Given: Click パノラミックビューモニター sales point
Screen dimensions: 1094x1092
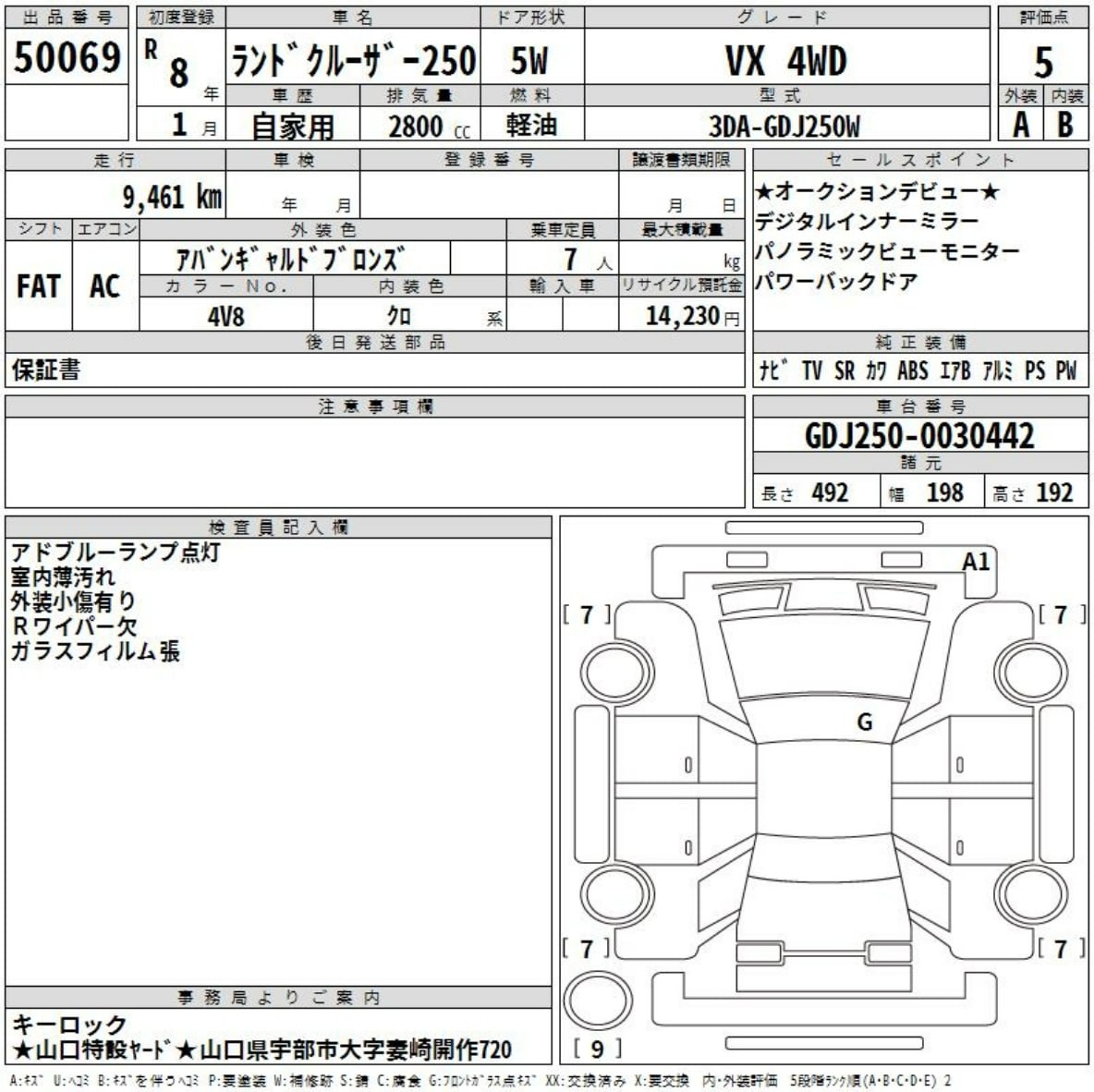Looking at the screenshot, I should [887, 251].
